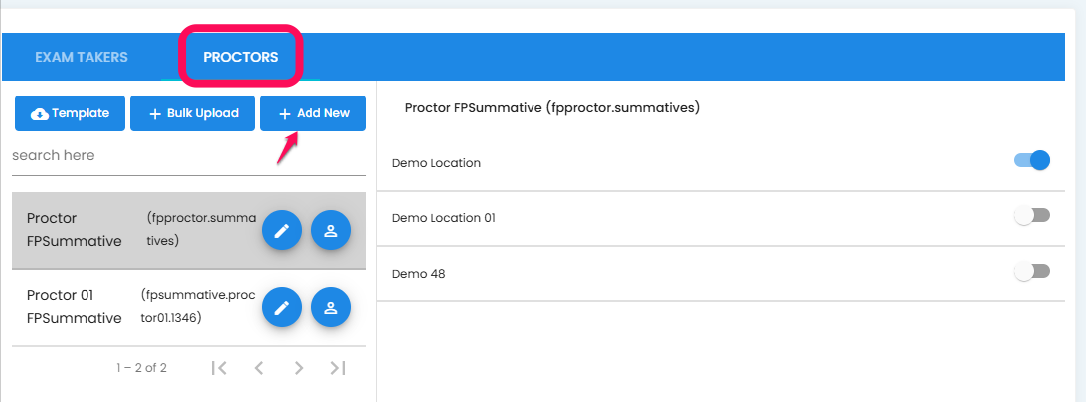Image resolution: width=1086 pixels, height=402 pixels.
Task: Go to the first page of proctors
Action: (219, 368)
